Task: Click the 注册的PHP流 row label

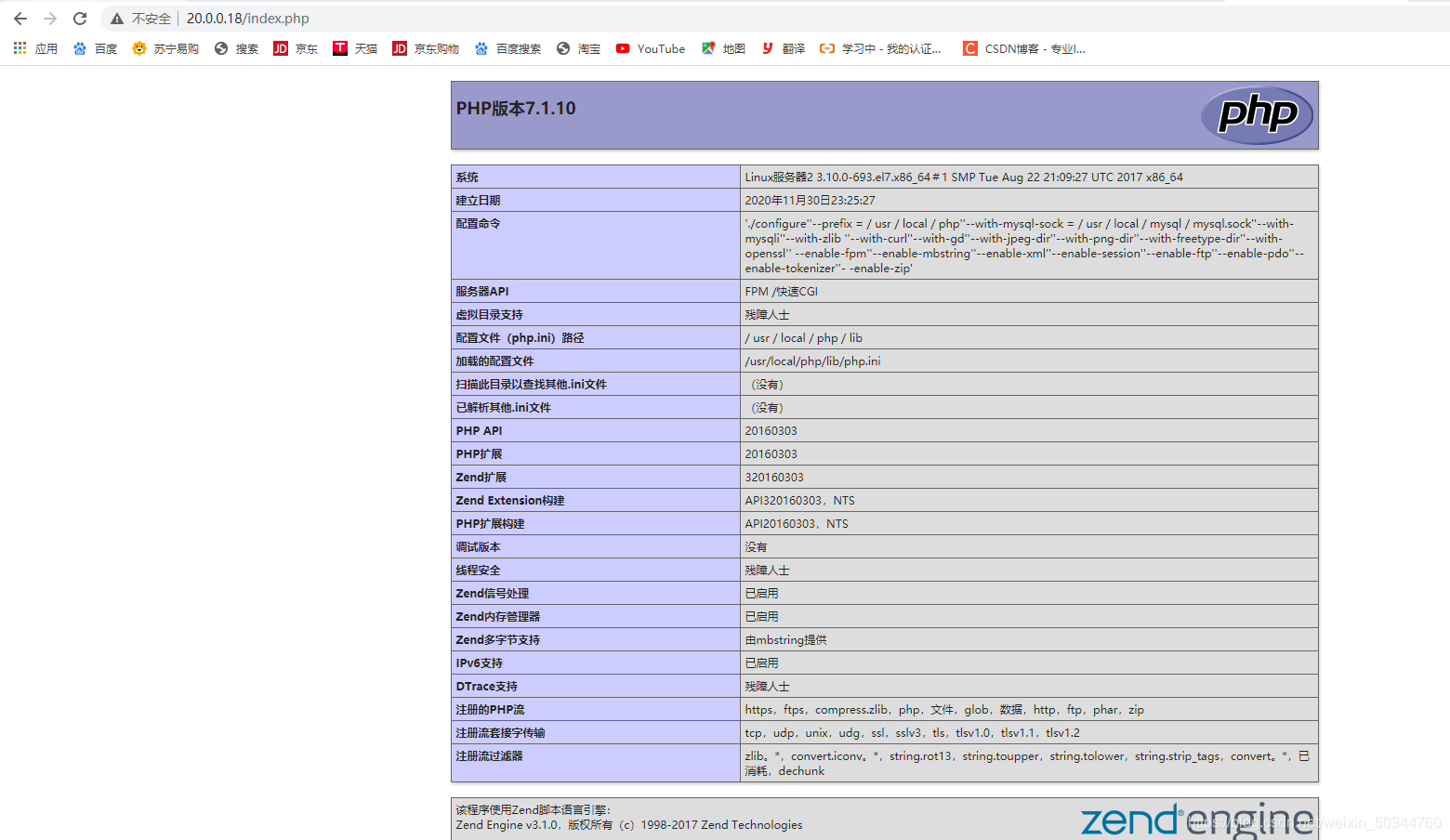Action: pyautogui.click(x=490, y=709)
